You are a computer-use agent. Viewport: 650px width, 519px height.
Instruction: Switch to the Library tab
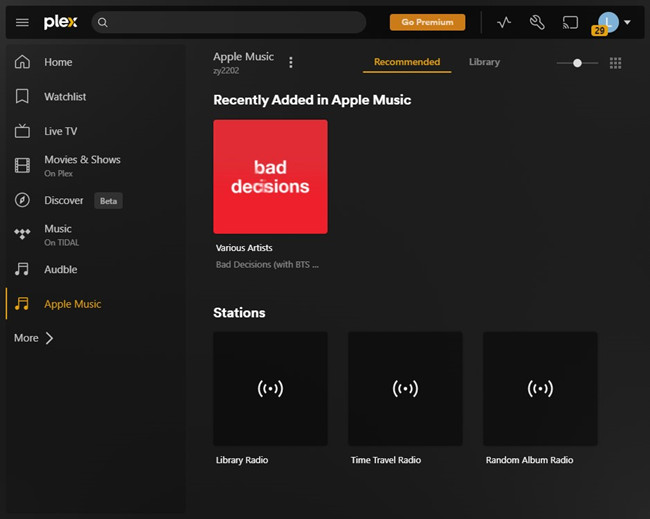pyautogui.click(x=484, y=62)
